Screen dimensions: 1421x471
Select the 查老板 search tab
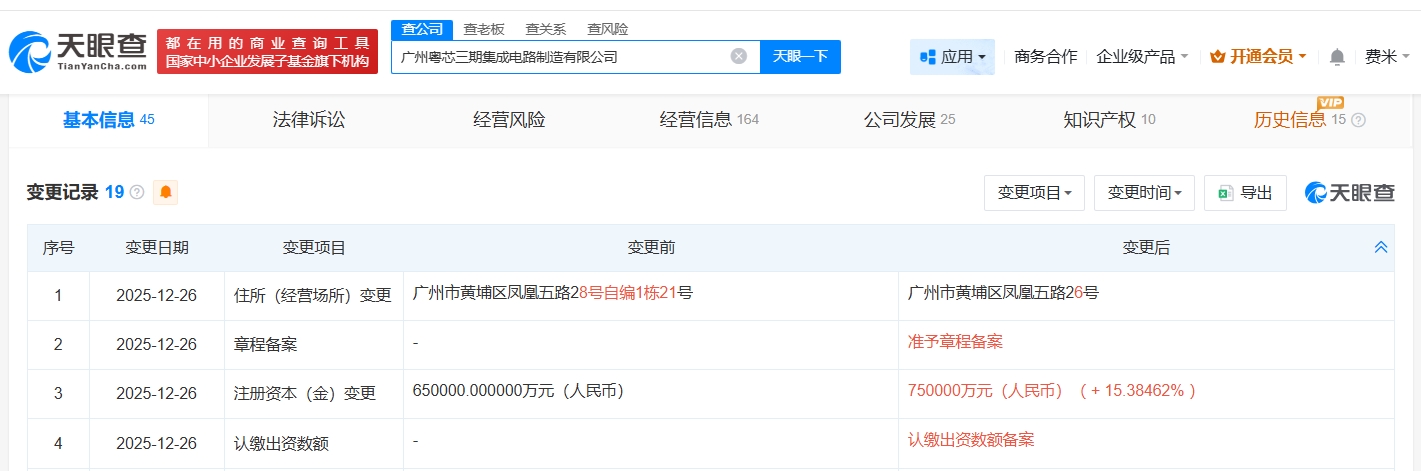[x=484, y=29]
